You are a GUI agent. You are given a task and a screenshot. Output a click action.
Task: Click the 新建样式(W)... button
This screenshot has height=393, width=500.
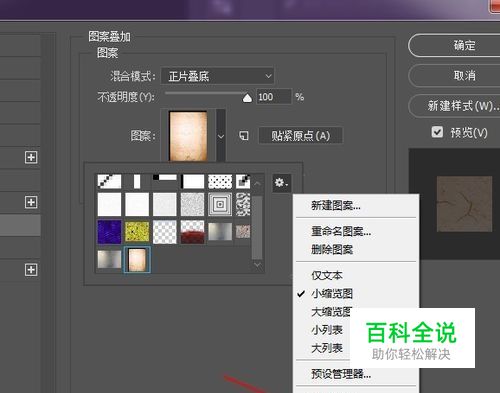point(454,106)
